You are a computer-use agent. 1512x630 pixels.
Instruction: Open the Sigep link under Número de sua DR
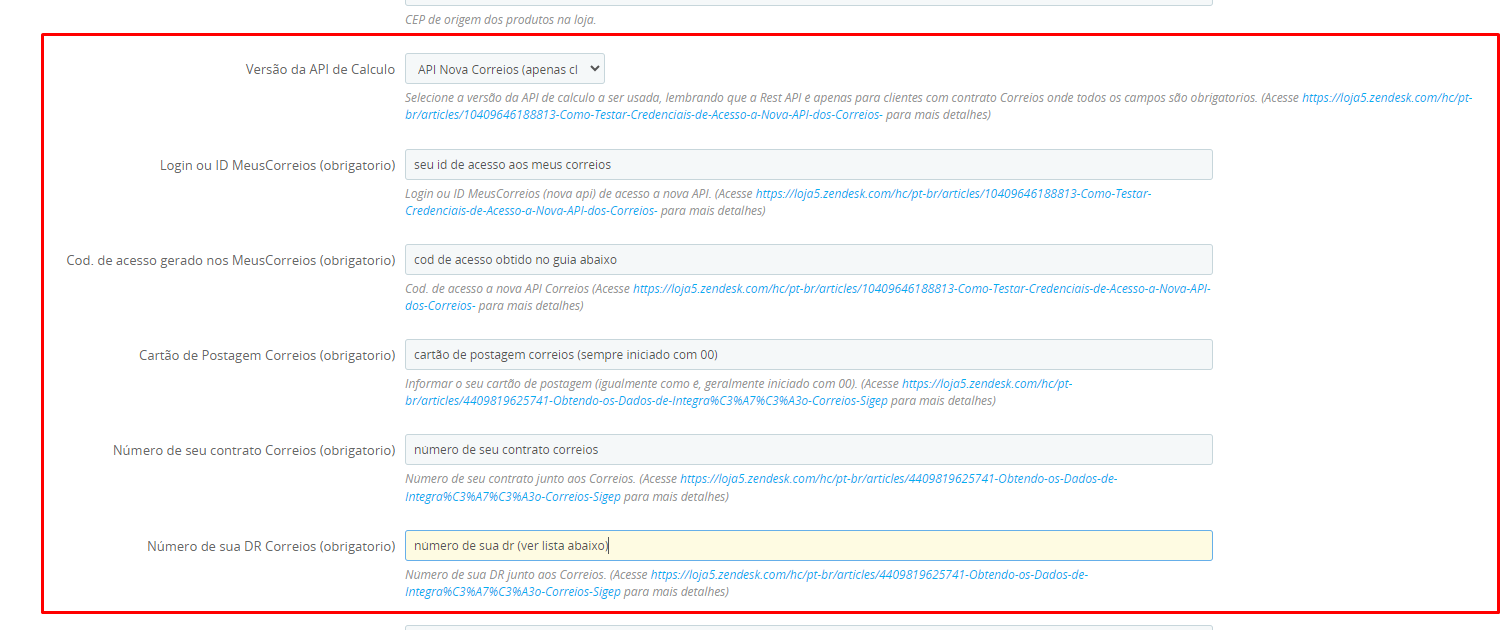[x=747, y=583]
